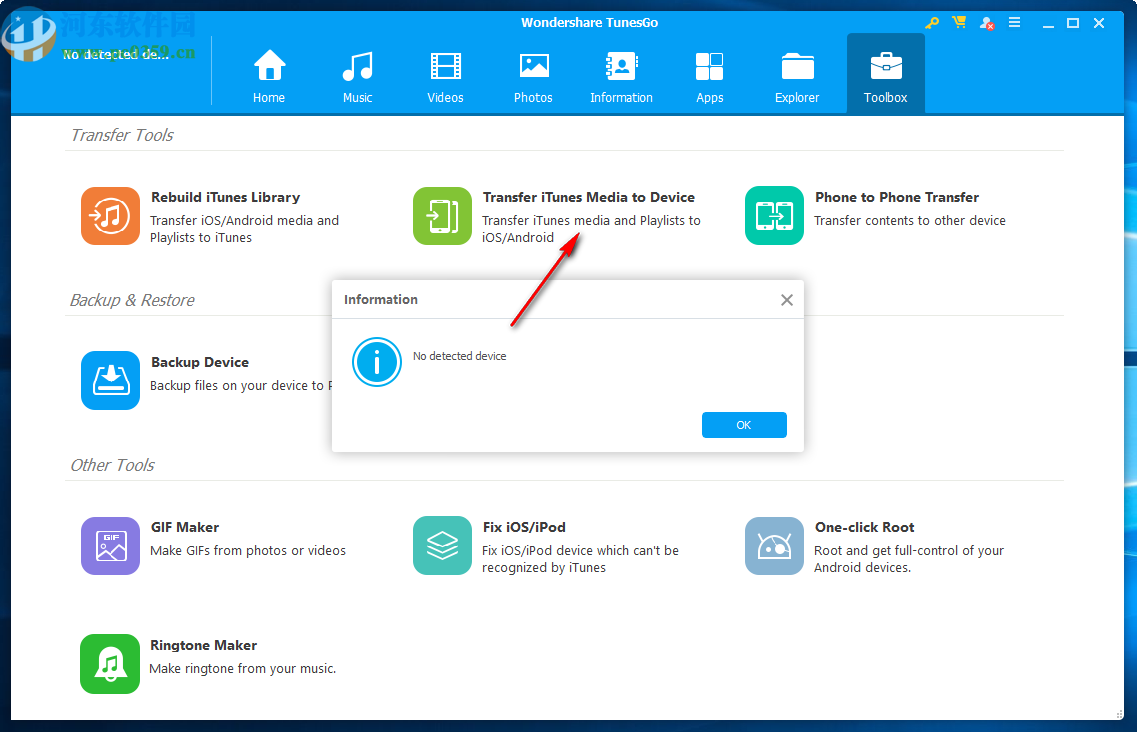The image size is (1137, 732).
Task: Switch to the Explorer tab
Action: [797, 75]
